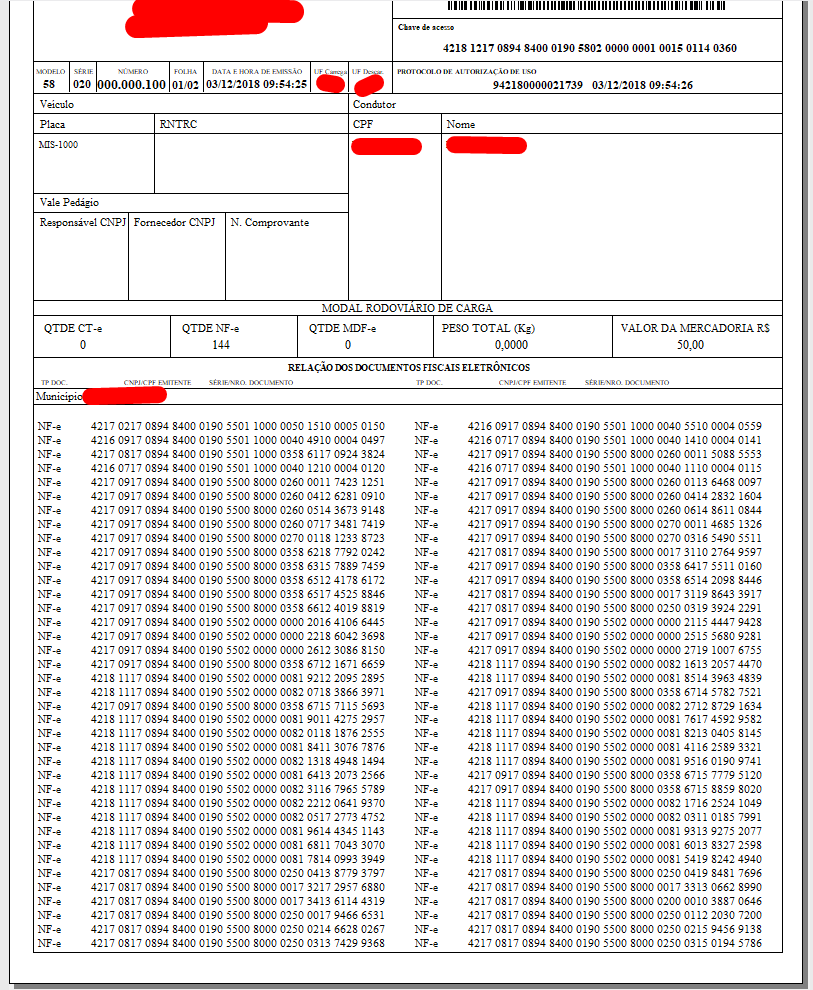Select NF-e key ending 6013 8327 2598
The width and height of the screenshot is (813, 990).
pos(614,845)
